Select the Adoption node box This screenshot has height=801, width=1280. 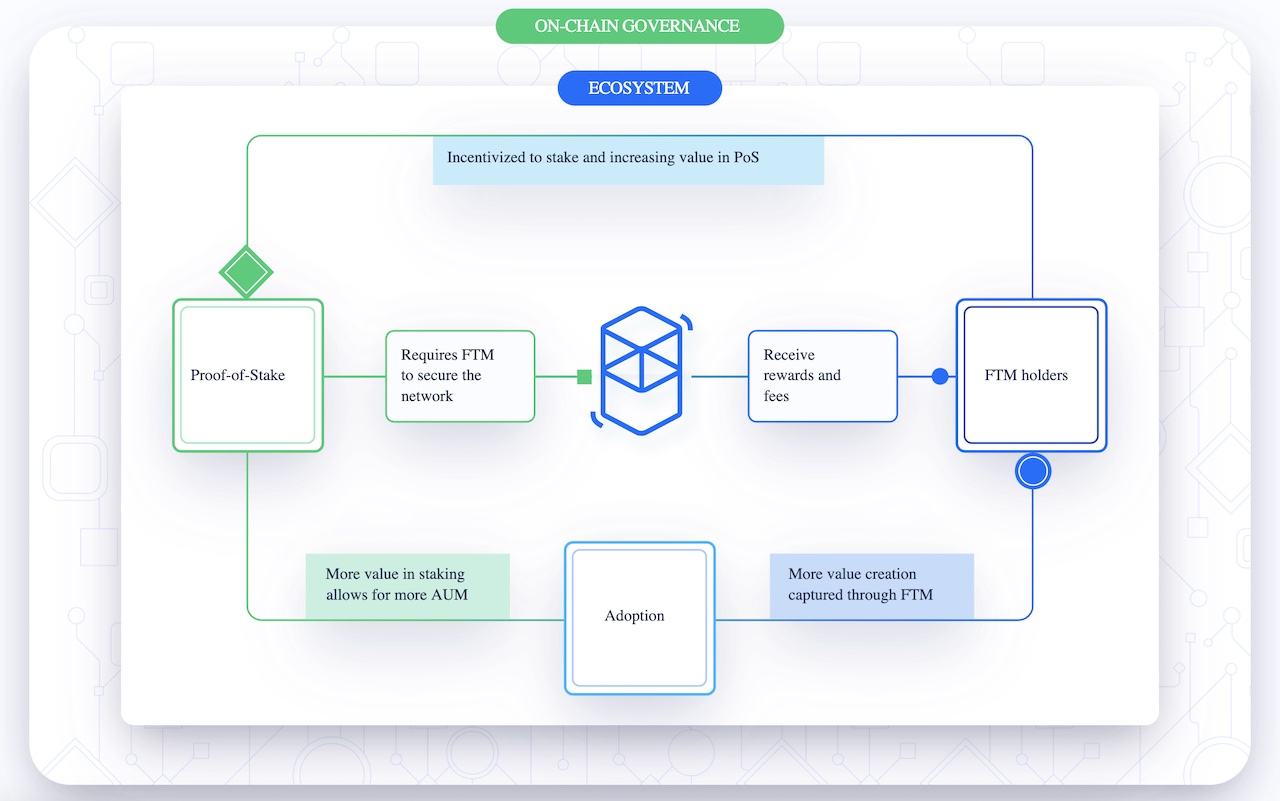(x=640, y=618)
